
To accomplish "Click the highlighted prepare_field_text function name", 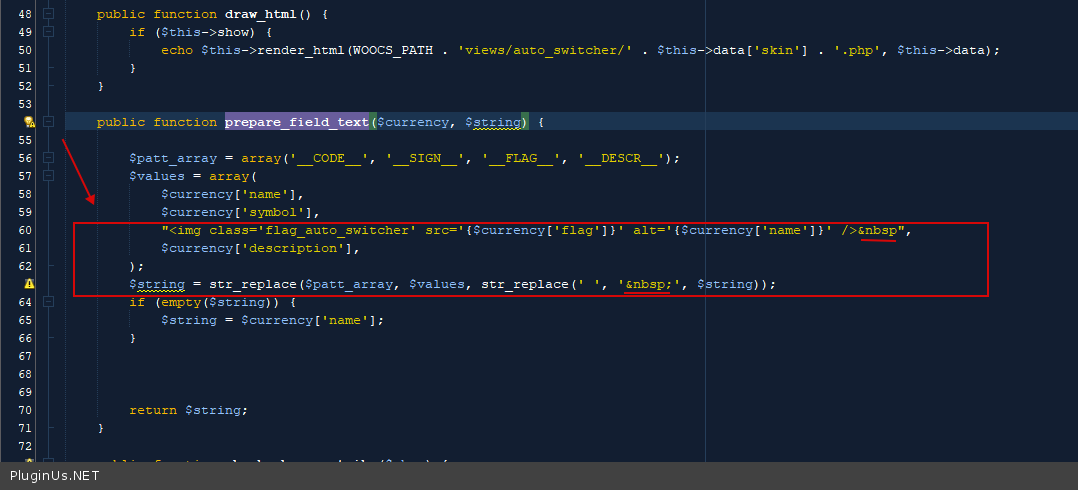I will [x=297, y=122].
